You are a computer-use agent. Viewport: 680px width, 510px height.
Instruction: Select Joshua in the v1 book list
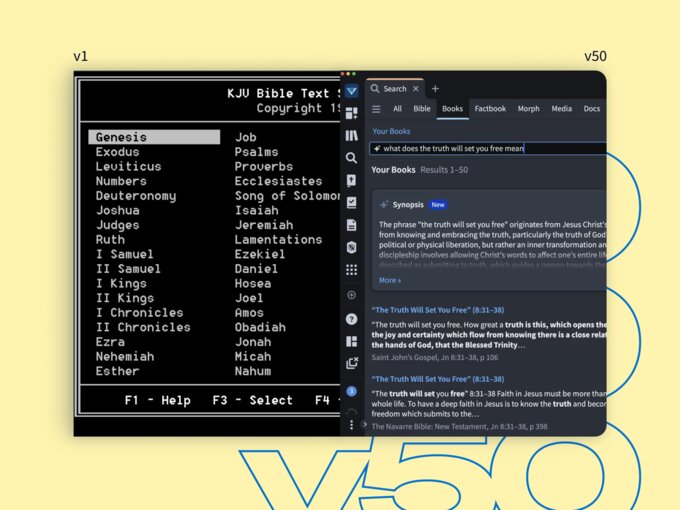point(118,210)
